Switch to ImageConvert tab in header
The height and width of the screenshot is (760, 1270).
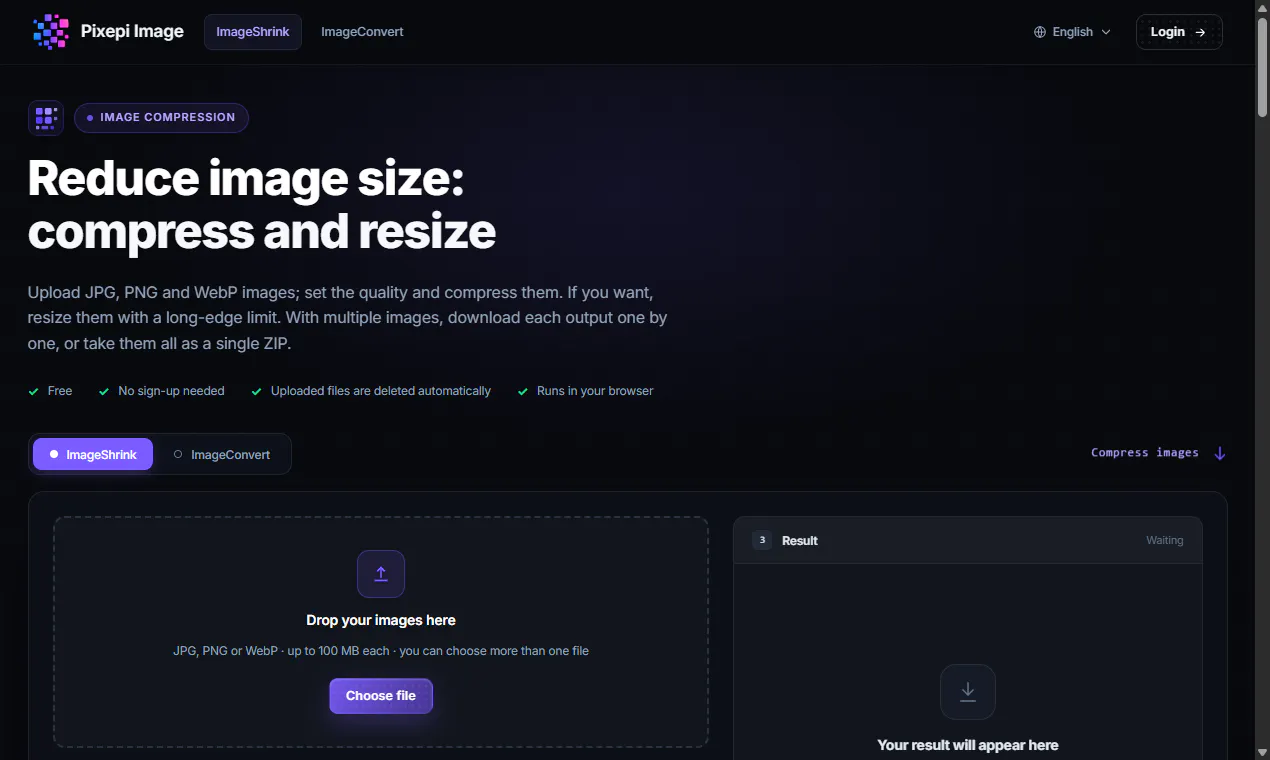[x=362, y=32]
